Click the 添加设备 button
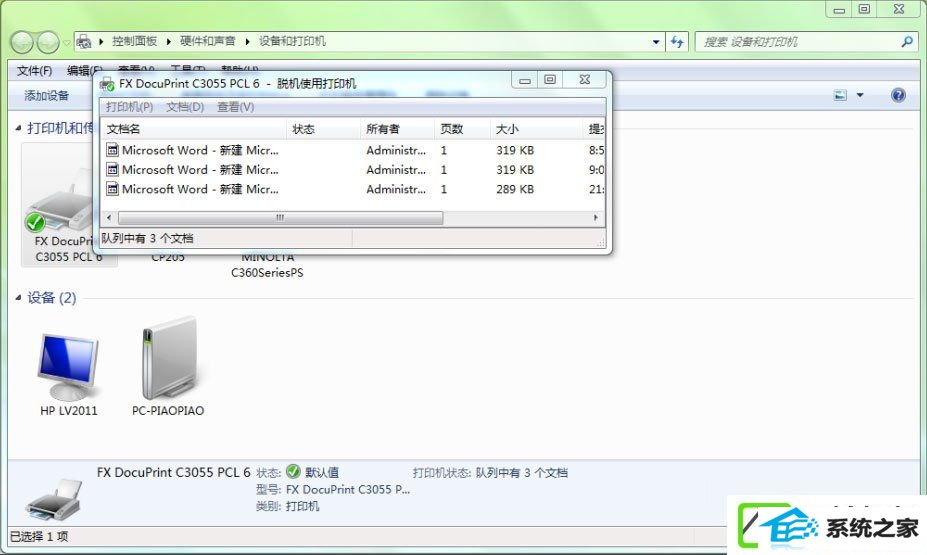This screenshot has width=927, height=555. click(x=47, y=95)
